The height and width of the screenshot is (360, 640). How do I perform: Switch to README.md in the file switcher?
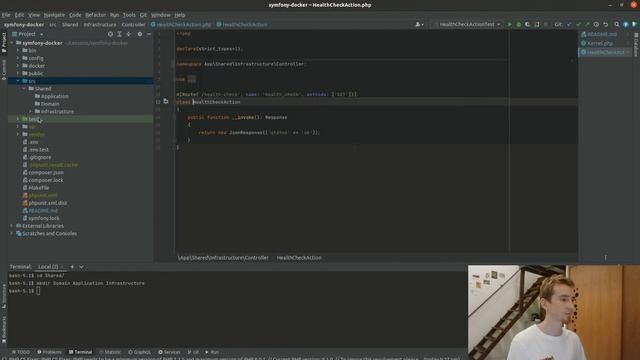click(602, 34)
